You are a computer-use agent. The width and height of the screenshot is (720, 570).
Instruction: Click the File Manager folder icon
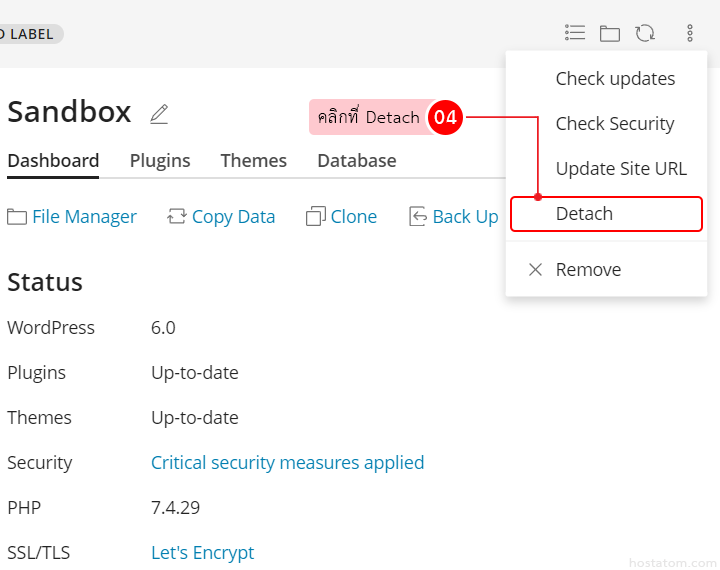tap(17, 217)
